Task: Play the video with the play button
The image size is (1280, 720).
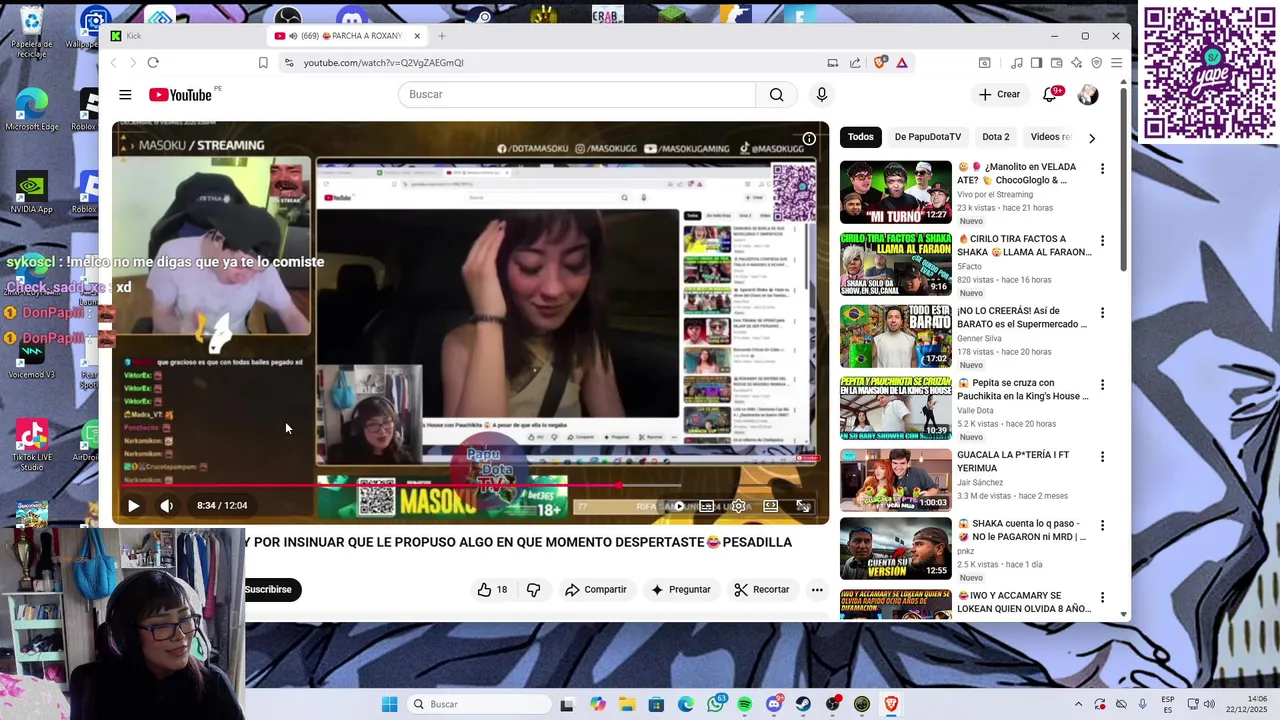Action: 133,506
